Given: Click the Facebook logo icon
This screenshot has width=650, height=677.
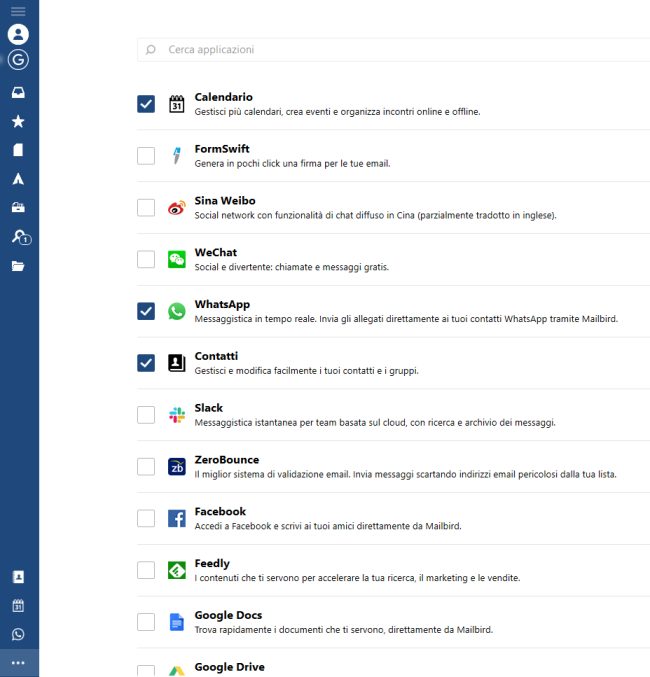Looking at the screenshot, I should [177, 519].
